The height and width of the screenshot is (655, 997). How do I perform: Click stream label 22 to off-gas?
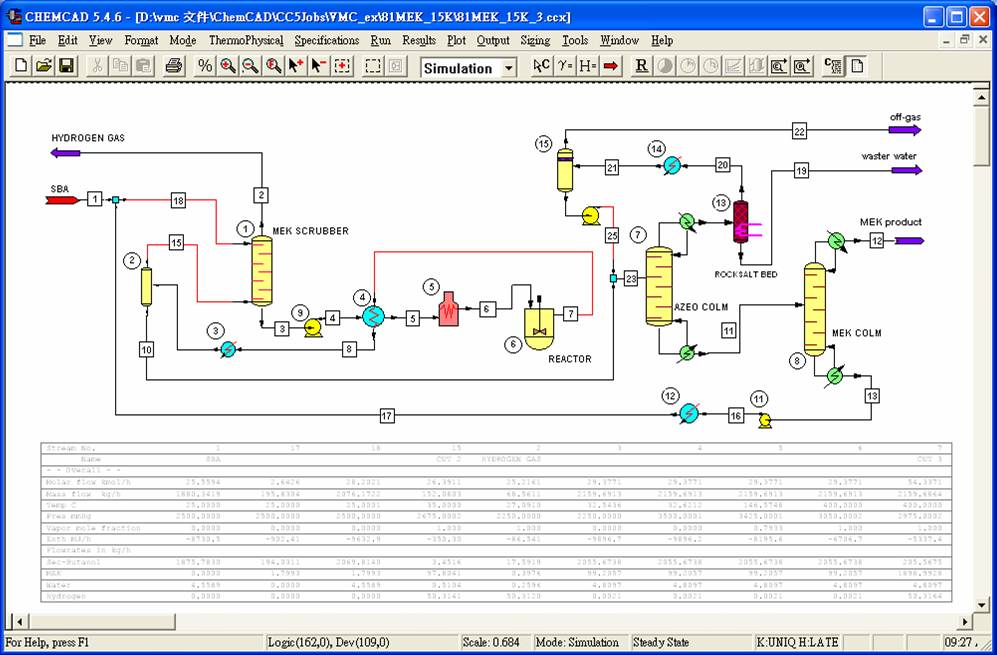(799, 132)
